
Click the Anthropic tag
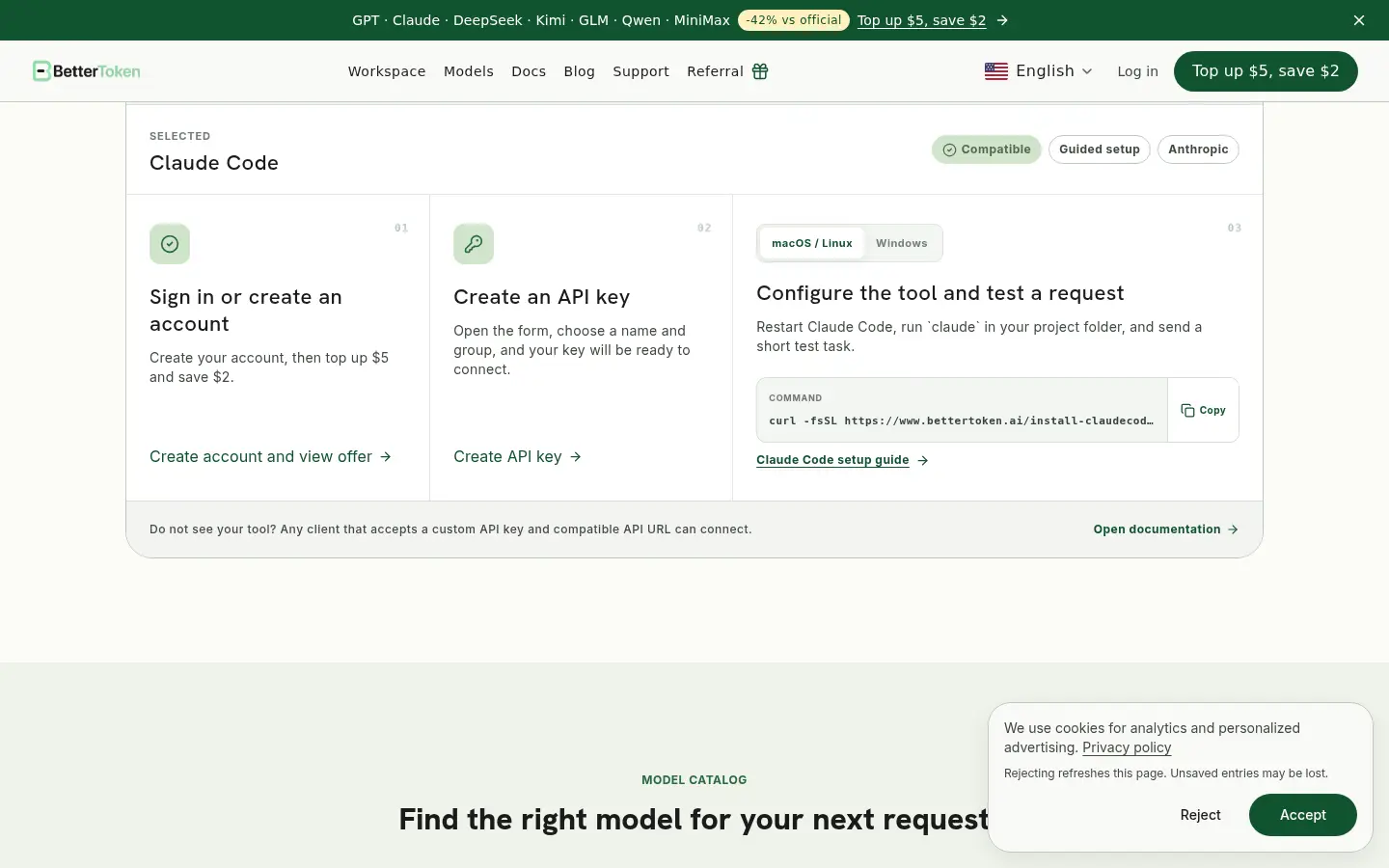(x=1198, y=149)
